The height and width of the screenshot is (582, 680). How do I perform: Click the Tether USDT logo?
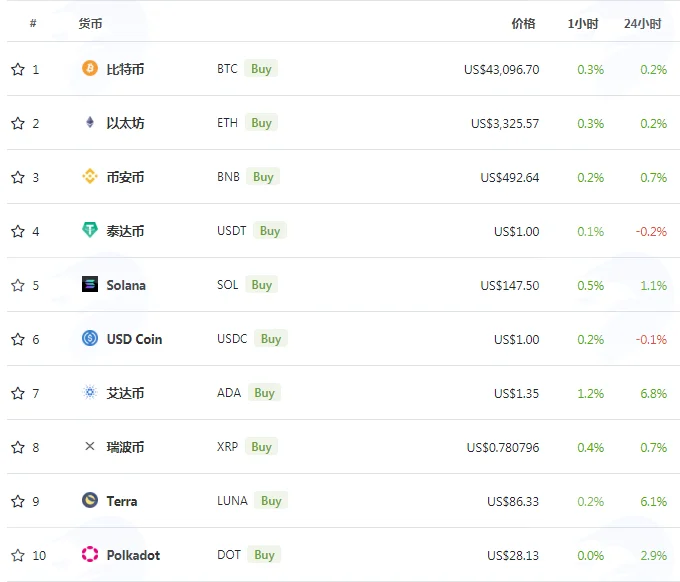click(90, 230)
